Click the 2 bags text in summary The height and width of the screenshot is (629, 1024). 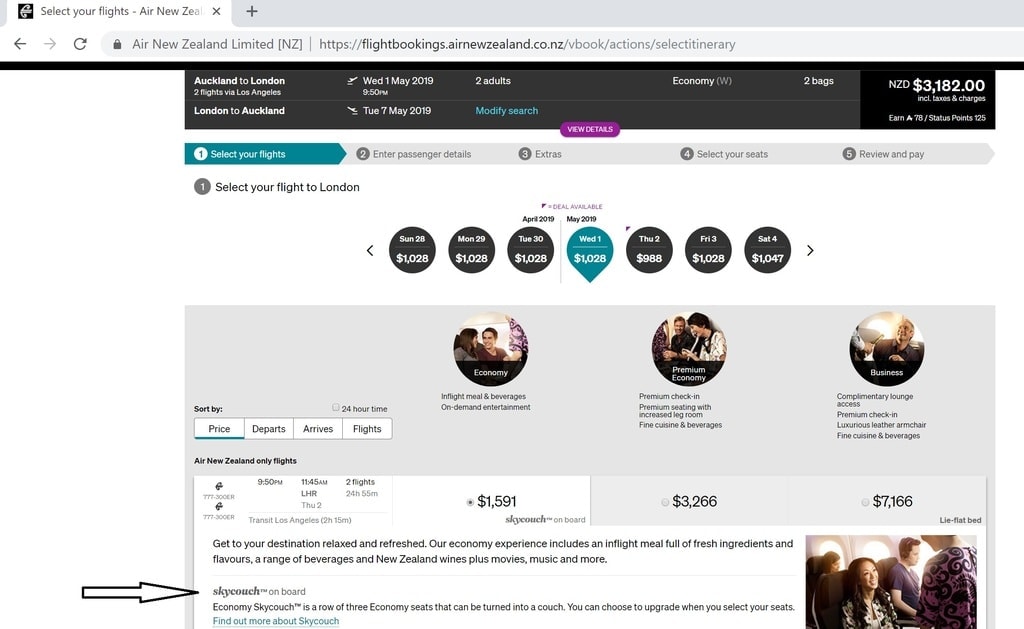coord(818,80)
